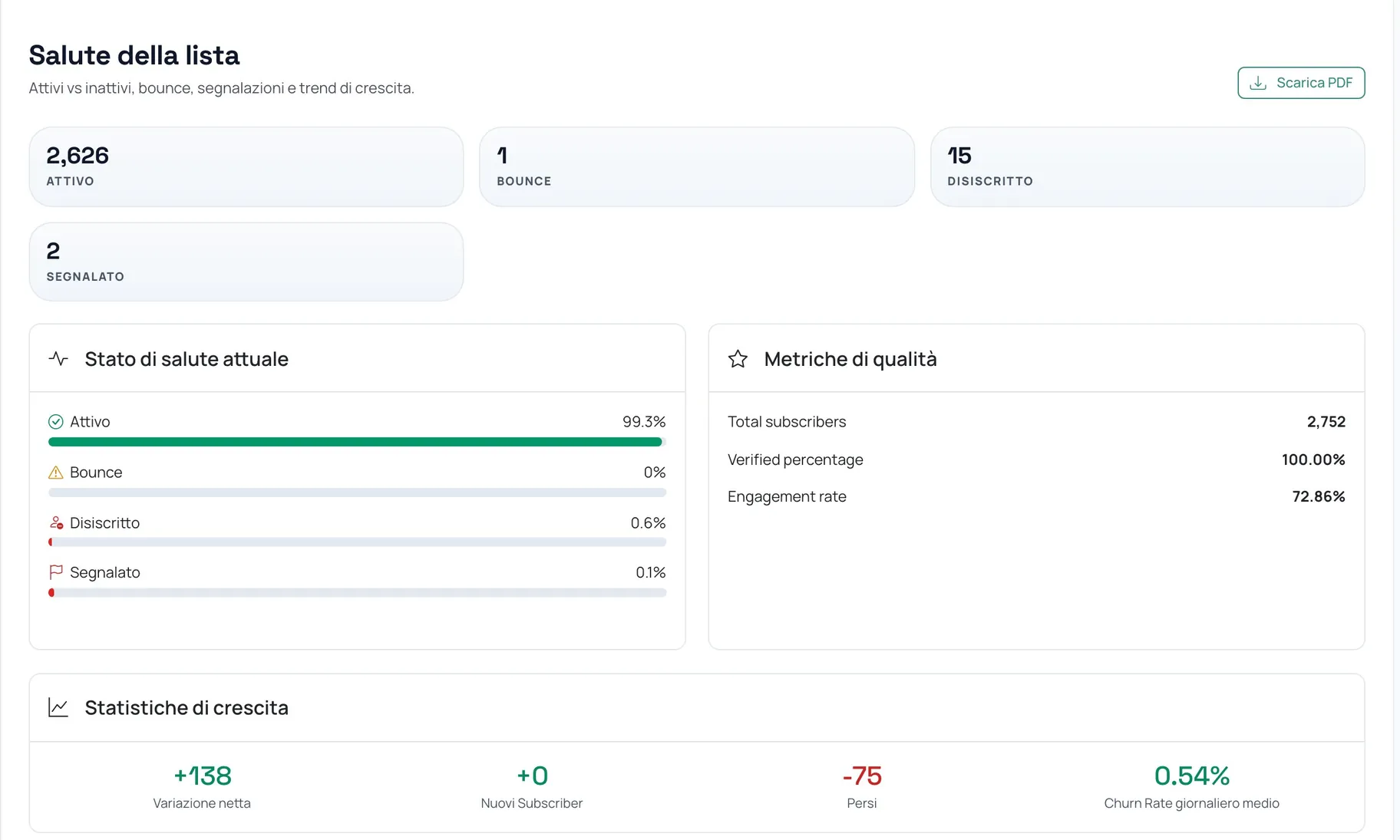Select the 15 Disiscritto stat card
The height and width of the screenshot is (840, 1400).
pos(1147,166)
